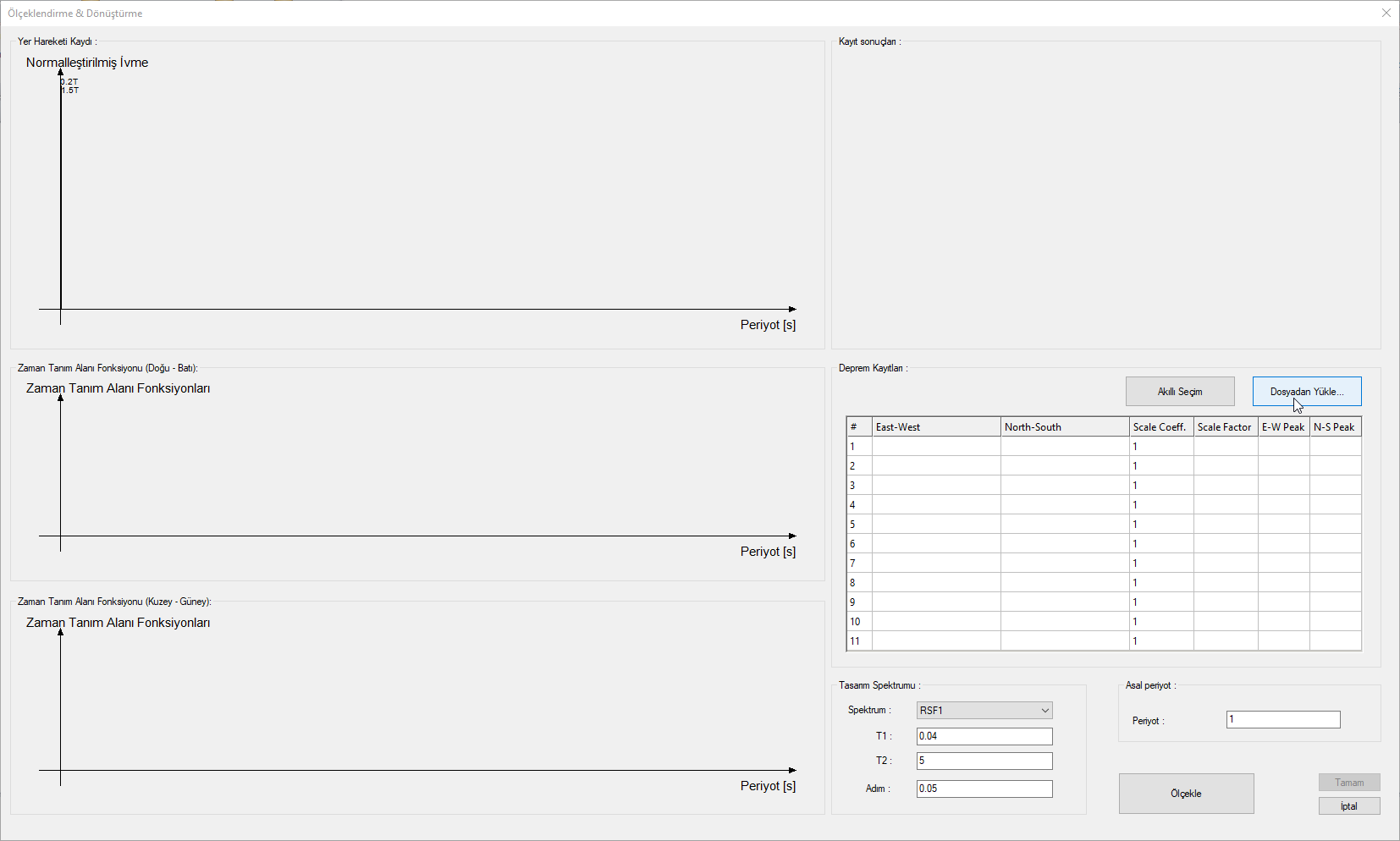The image size is (1400, 841).
Task: Select the East-West column header
Action: point(935,427)
